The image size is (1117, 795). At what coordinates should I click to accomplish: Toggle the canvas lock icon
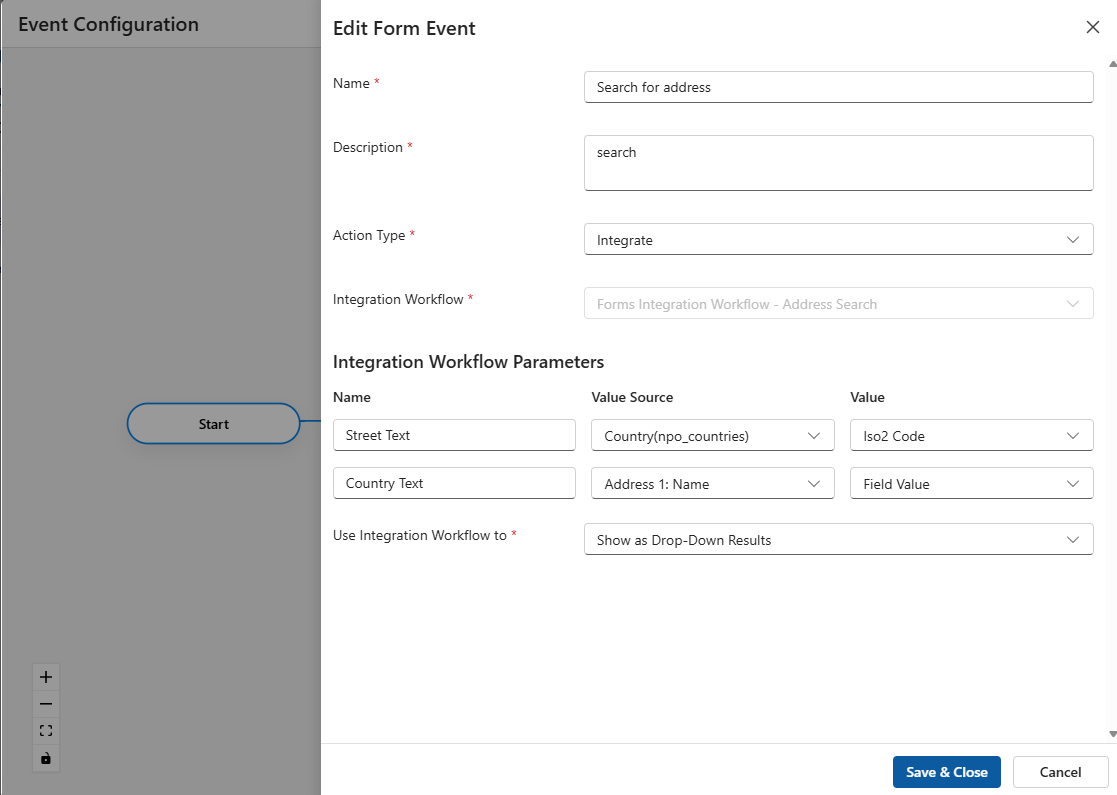(45, 758)
